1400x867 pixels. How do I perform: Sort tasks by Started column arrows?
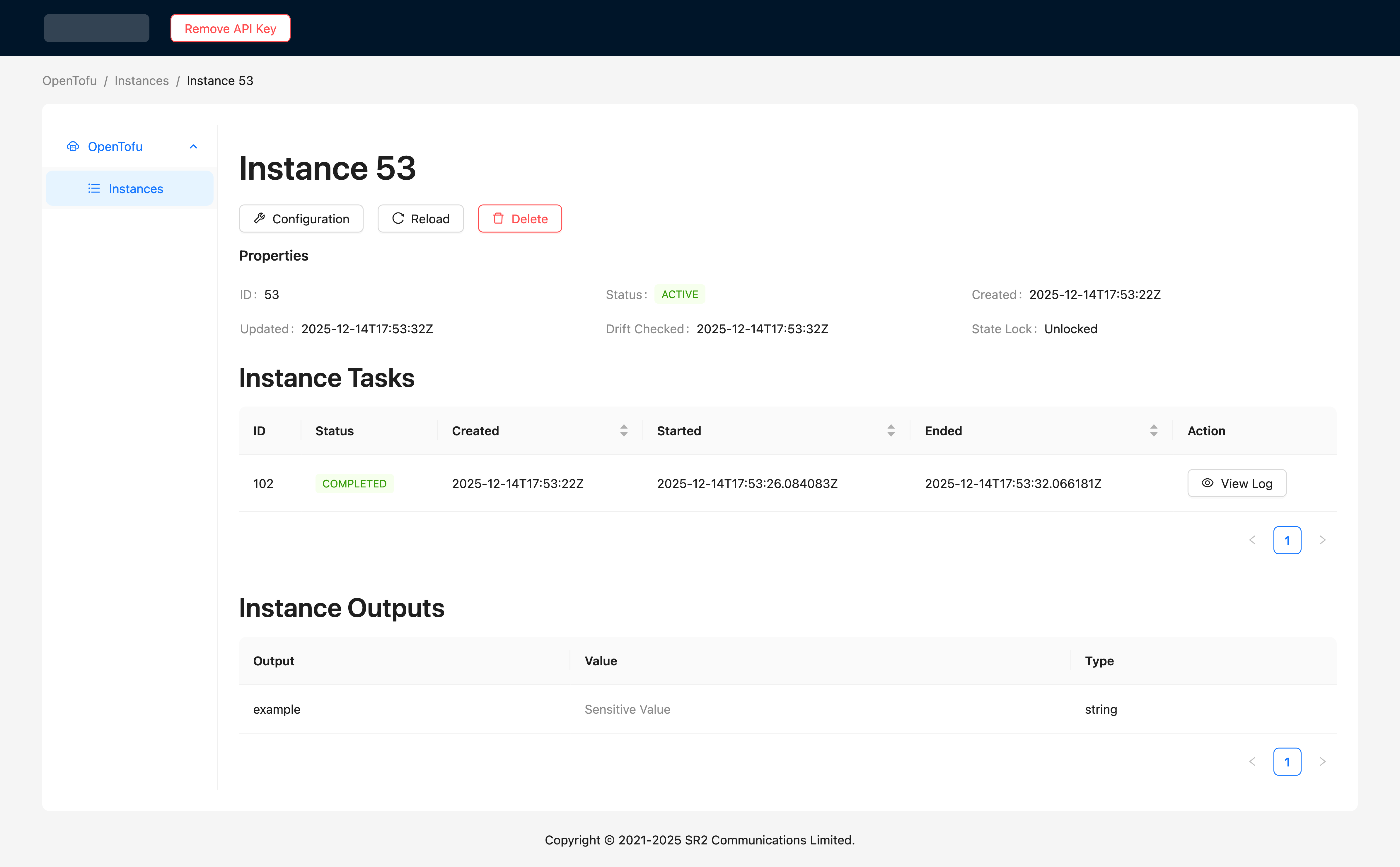point(891,430)
